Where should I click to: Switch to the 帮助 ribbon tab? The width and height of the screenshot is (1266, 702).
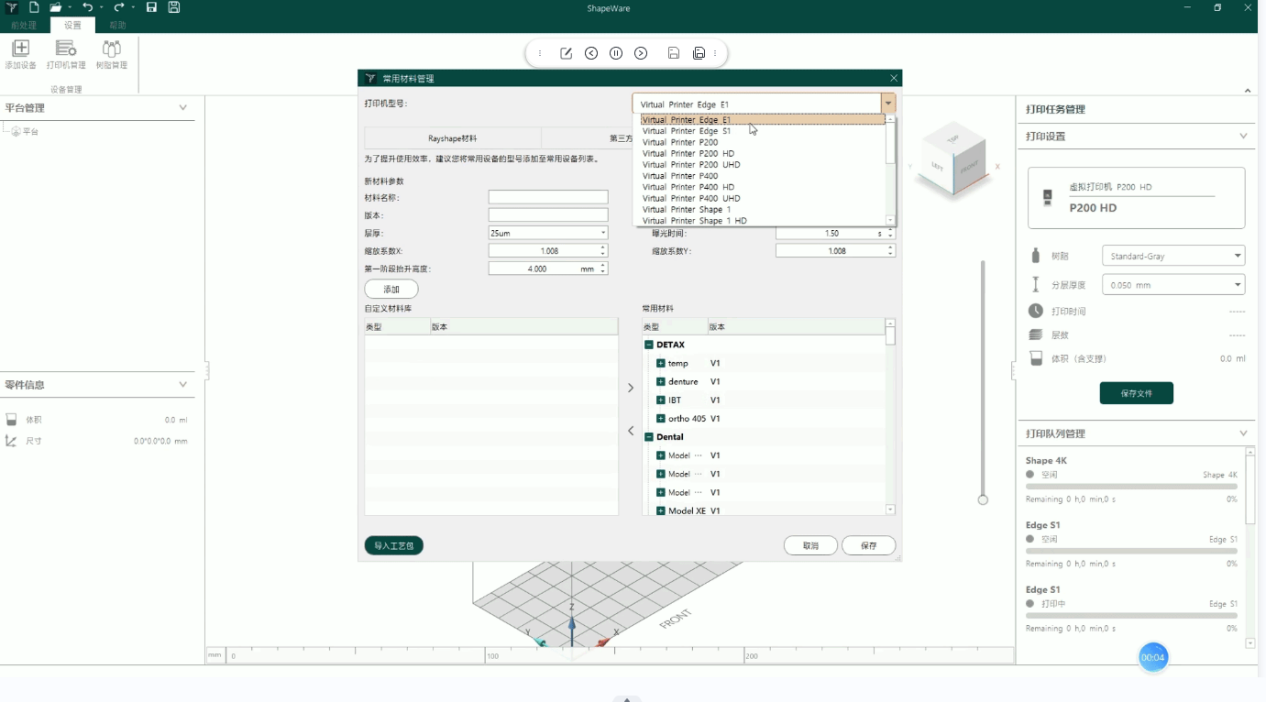click(x=118, y=25)
